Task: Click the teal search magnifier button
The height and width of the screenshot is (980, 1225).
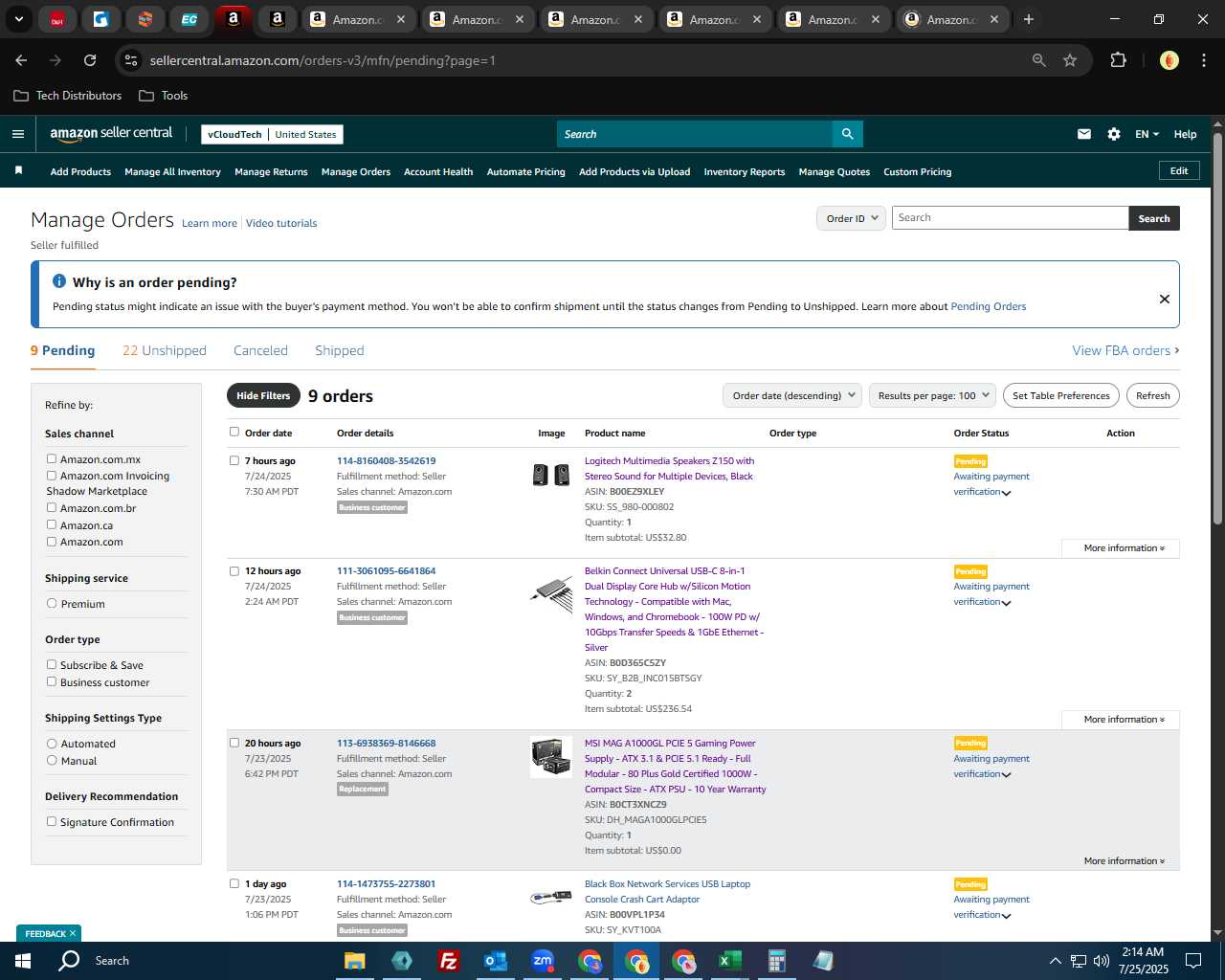Action: 847,134
